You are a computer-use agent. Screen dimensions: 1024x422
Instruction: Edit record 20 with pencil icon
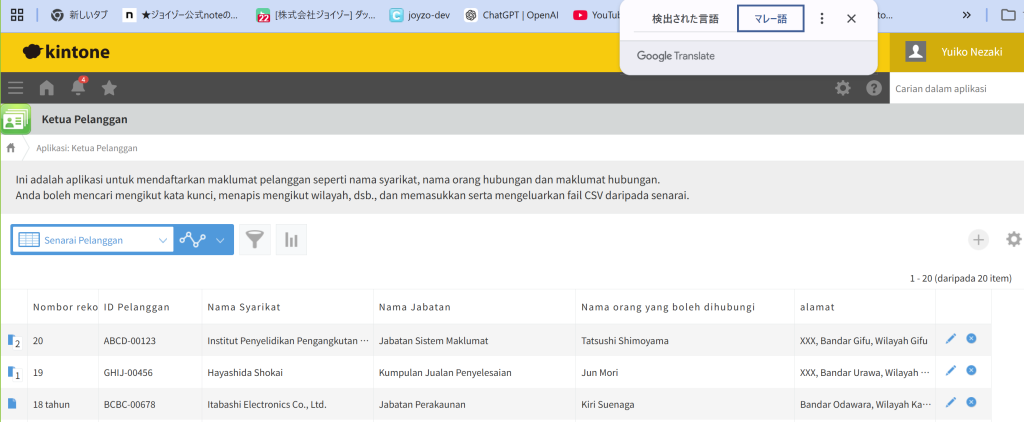point(951,339)
